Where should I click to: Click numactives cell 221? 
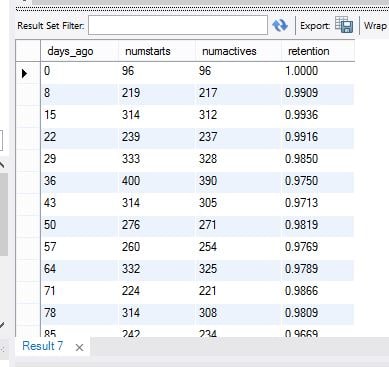(x=238, y=291)
